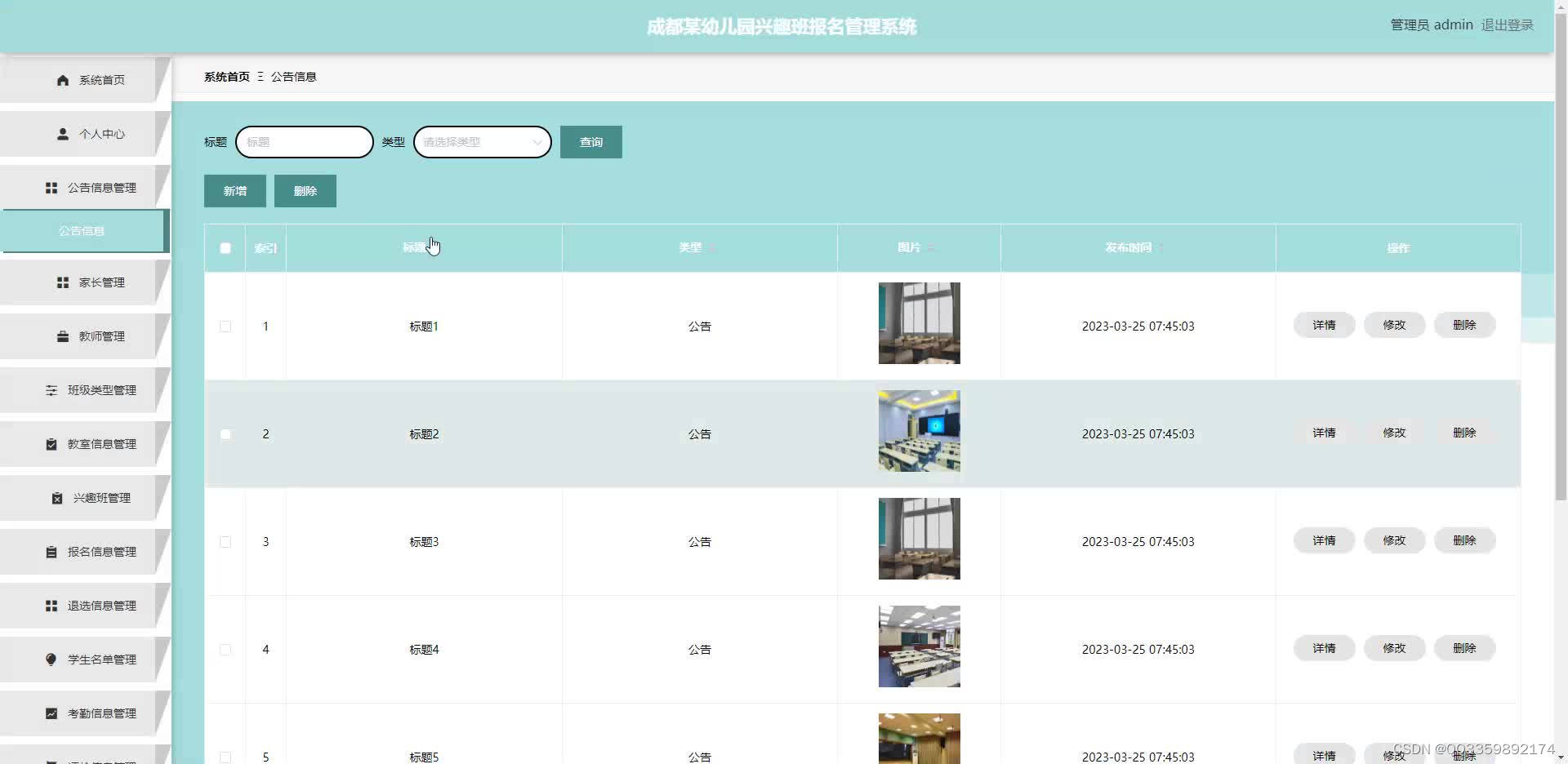Focus the 标题 search input field
The height and width of the screenshot is (764, 1568).
click(x=305, y=142)
